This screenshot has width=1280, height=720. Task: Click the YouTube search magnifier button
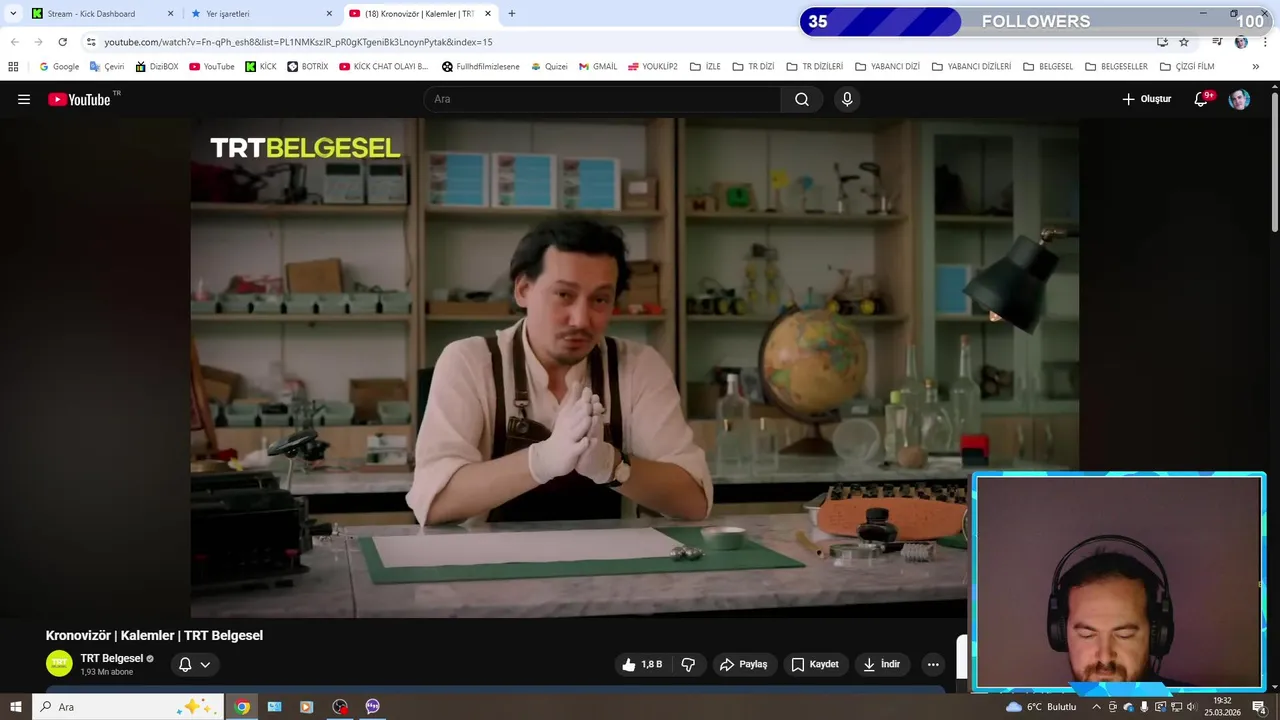[802, 99]
